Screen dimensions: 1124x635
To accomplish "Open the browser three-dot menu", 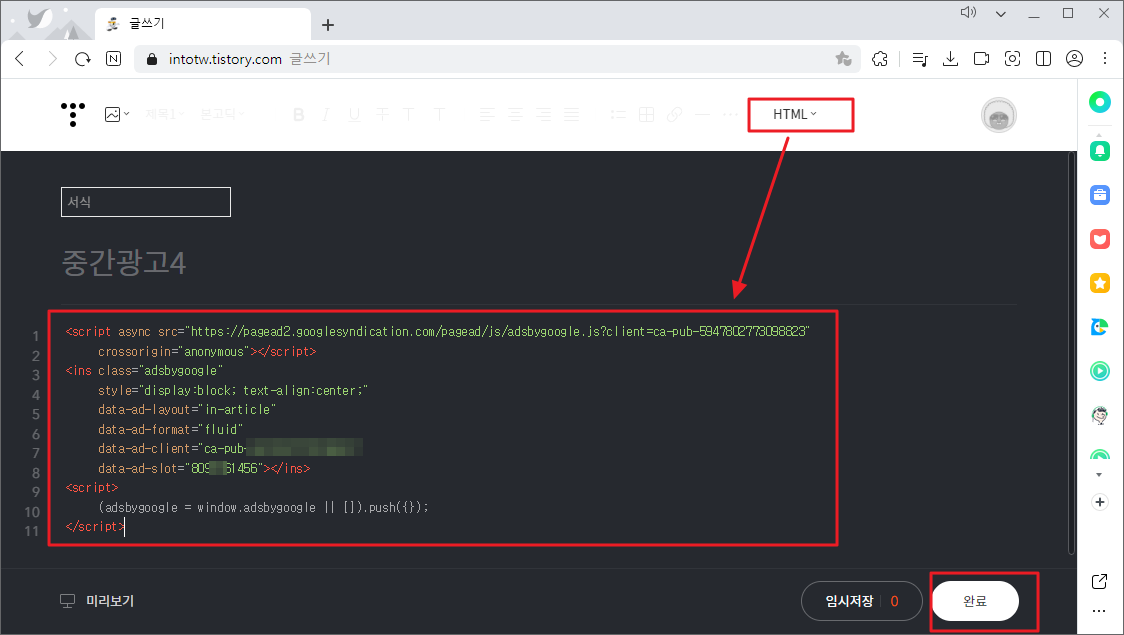I will (1105, 59).
